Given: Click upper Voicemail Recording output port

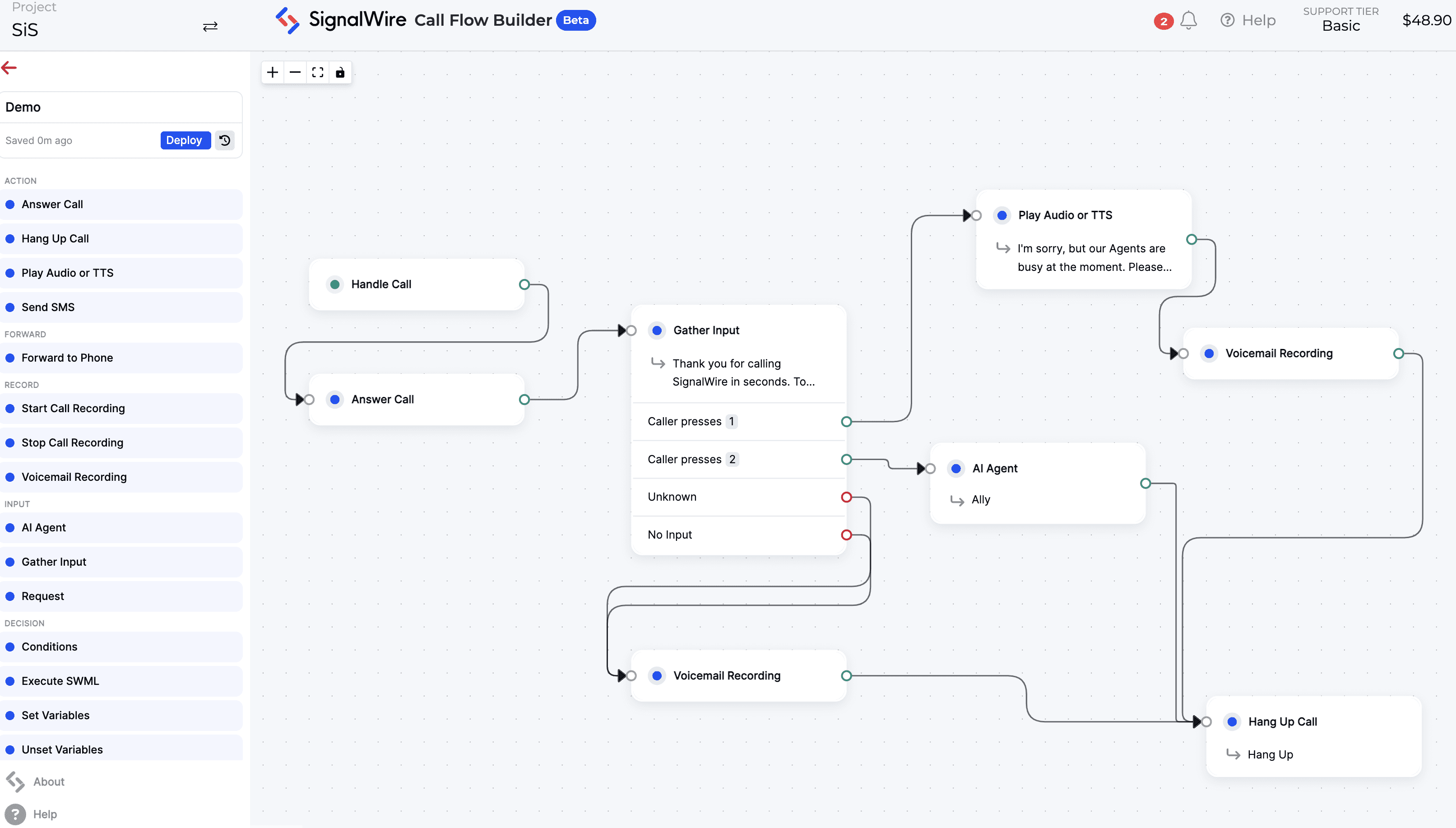Looking at the screenshot, I should pyautogui.click(x=1399, y=354).
